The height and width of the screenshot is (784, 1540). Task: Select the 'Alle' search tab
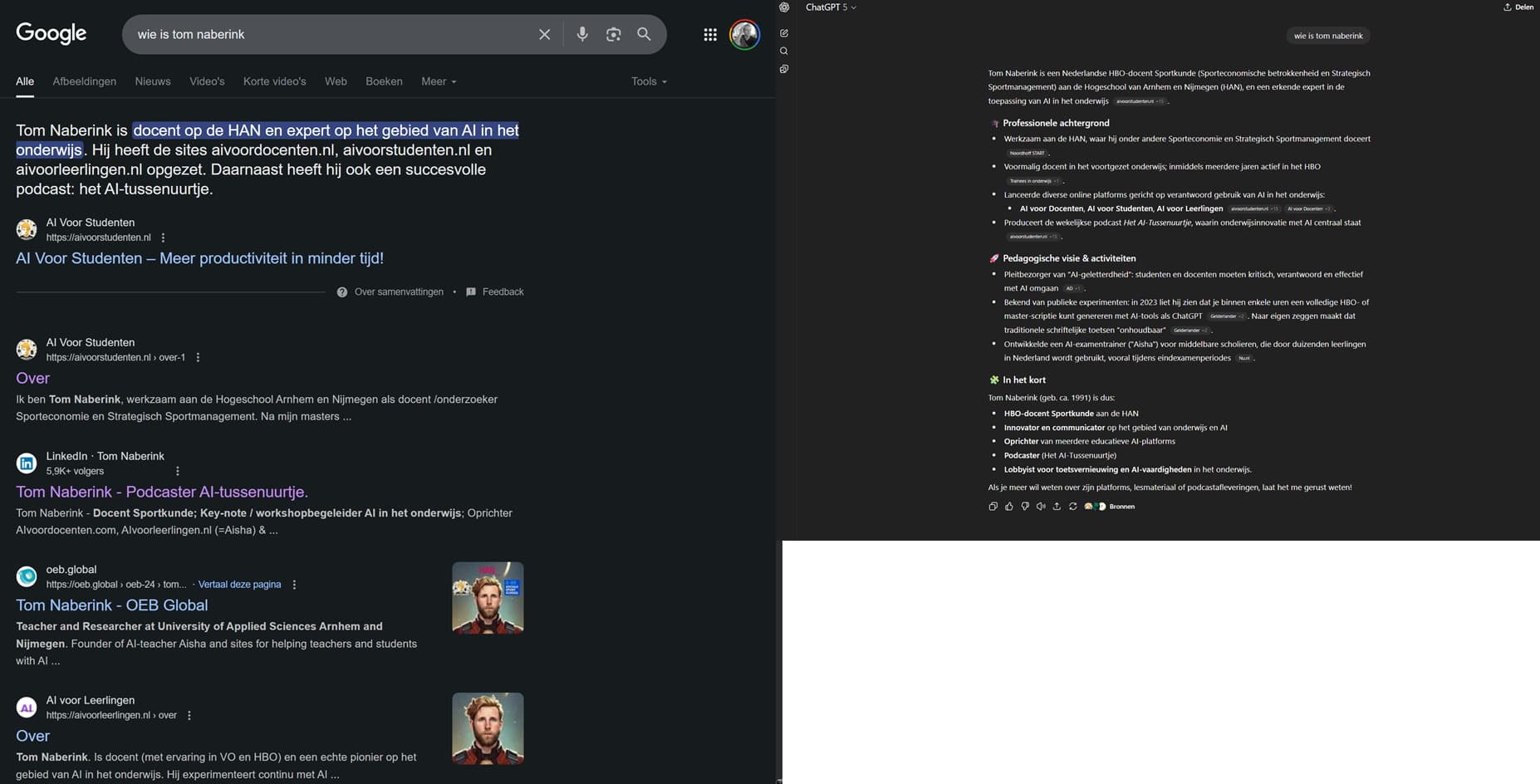coord(25,81)
